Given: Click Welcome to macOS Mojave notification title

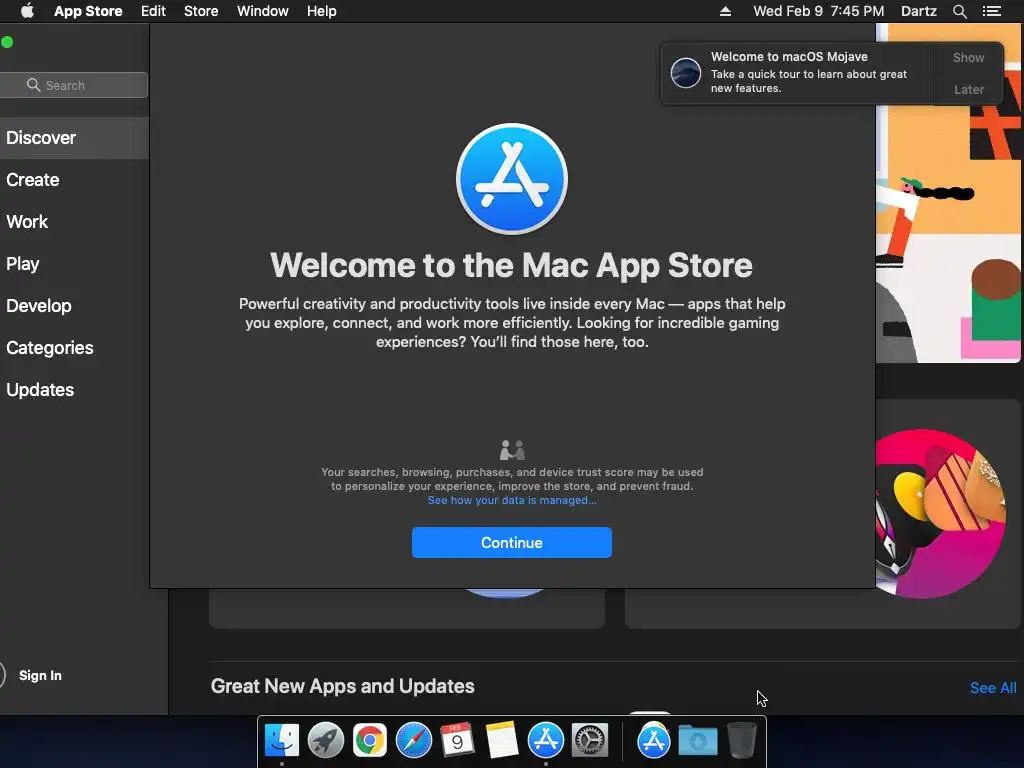Looking at the screenshot, I should click(x=789, y=57).
